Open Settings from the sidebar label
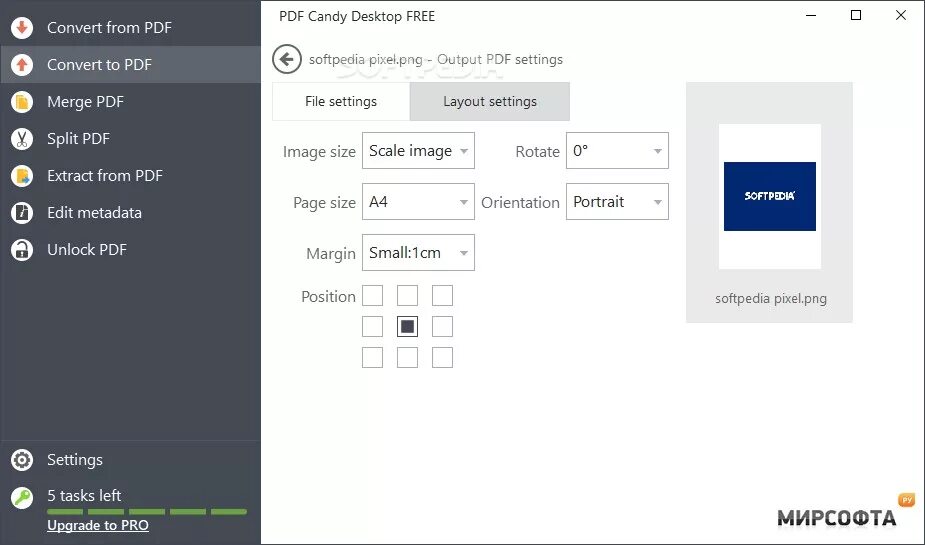Viewport: 925px width, 545px height. coord(75,459)
